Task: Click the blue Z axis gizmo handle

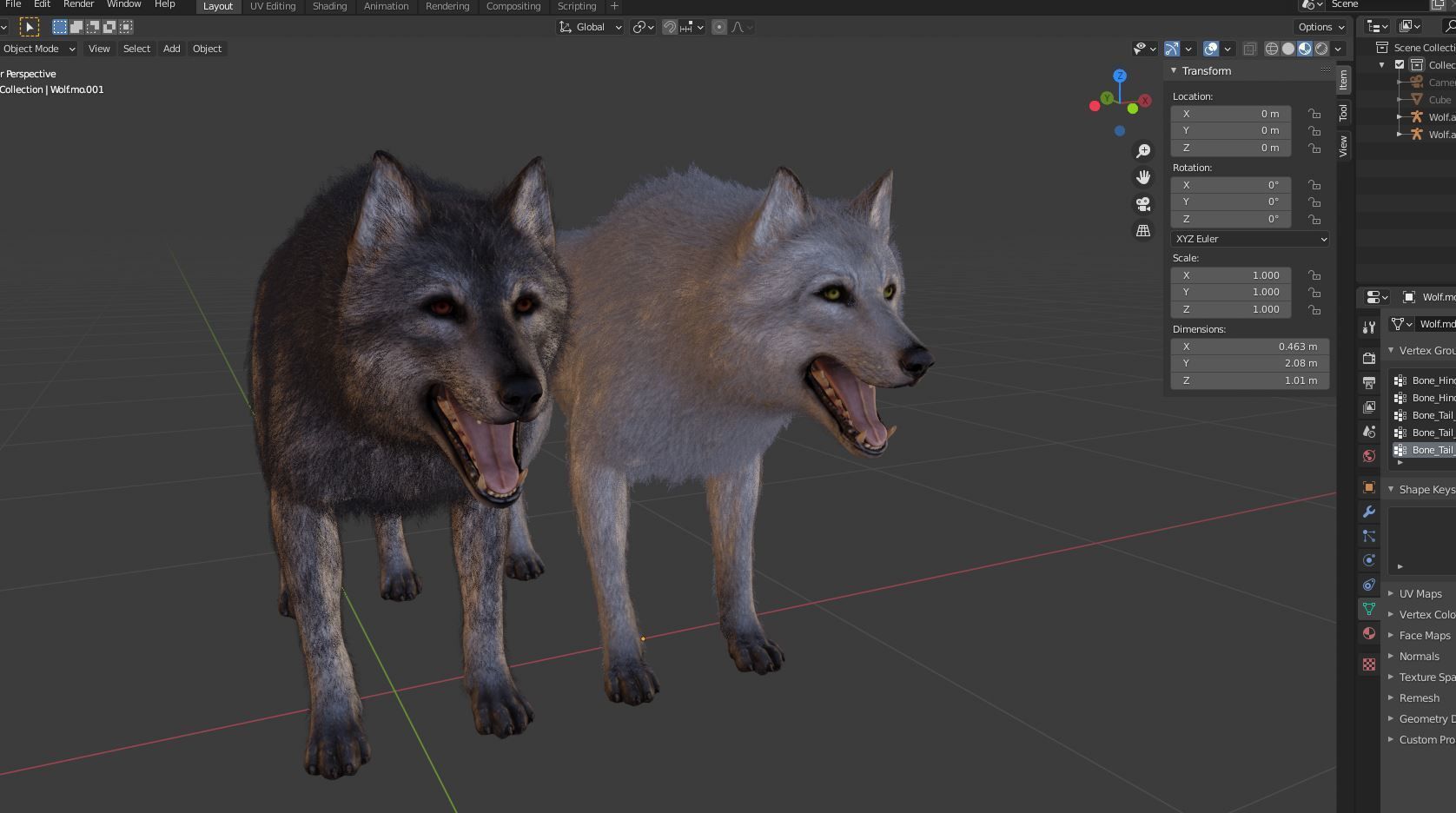Action: [x=1120, y=76]
